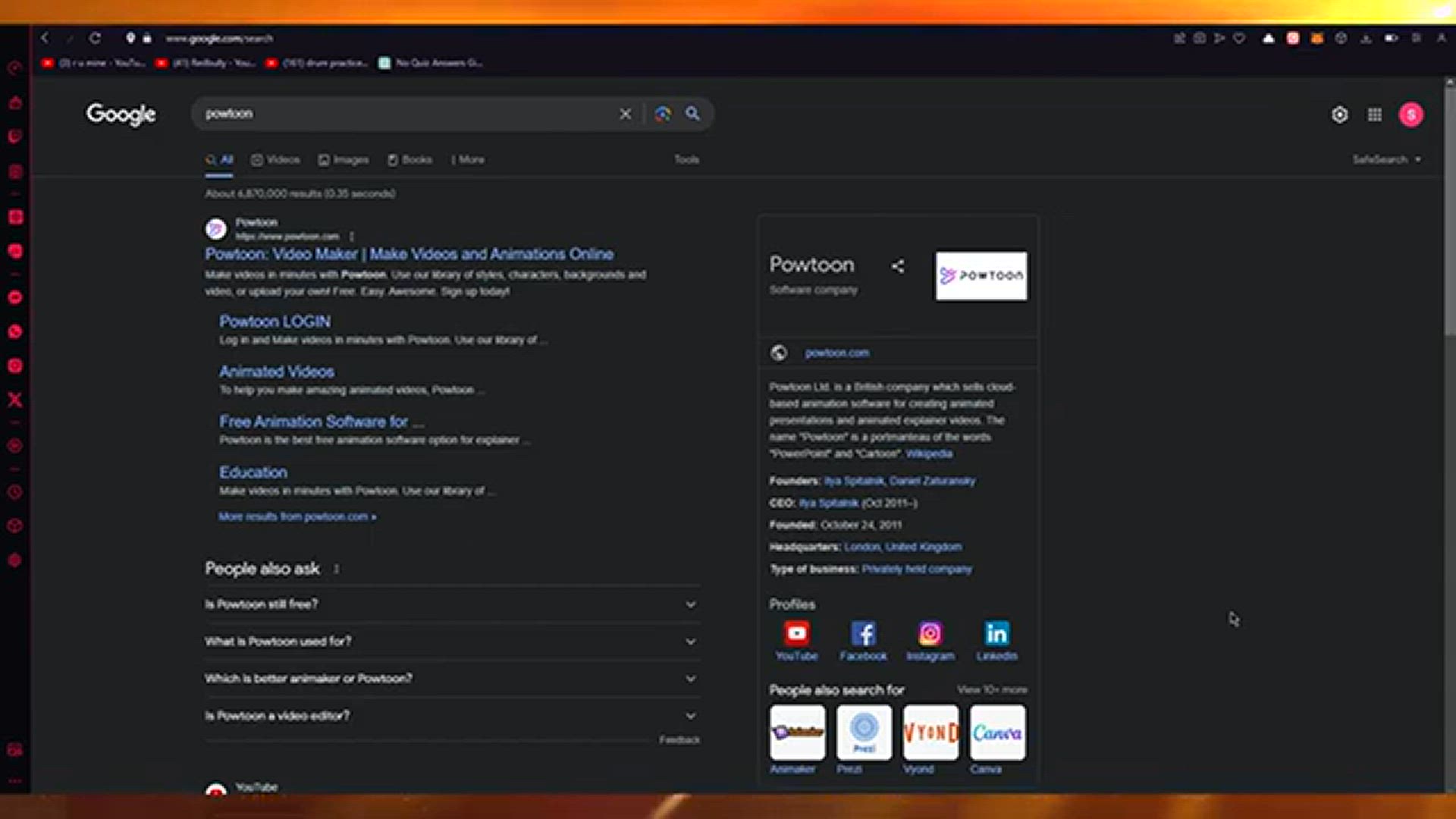Open Powtoon's LinkedIn profile icon
Screen dimensions: 1456x819
(x=997, y=633)
